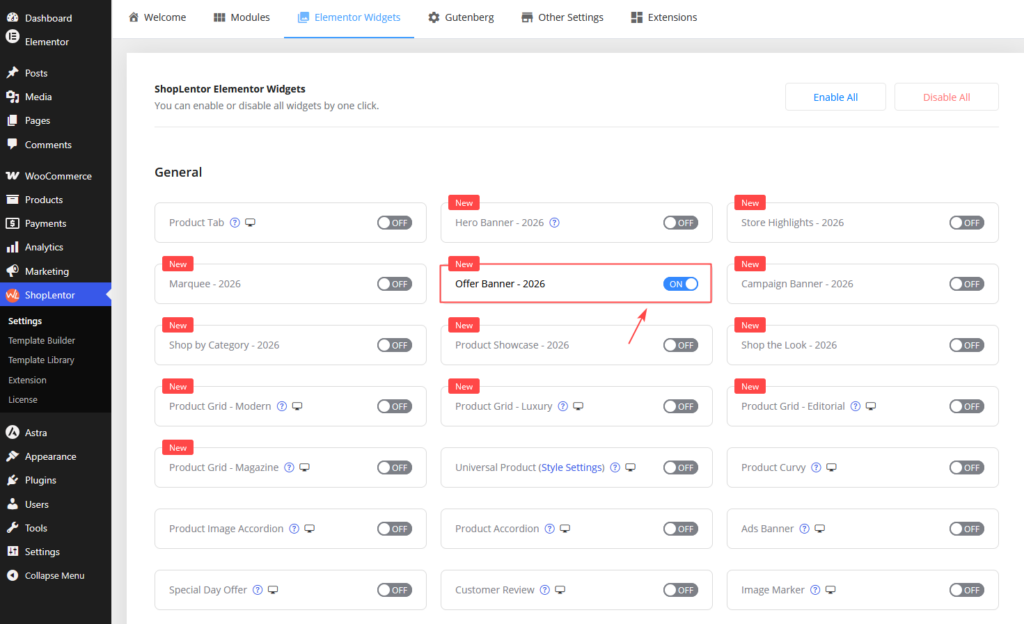
Task: Open the Dashboard menu item
Action: pyautogui.click(x=56, y=18)
